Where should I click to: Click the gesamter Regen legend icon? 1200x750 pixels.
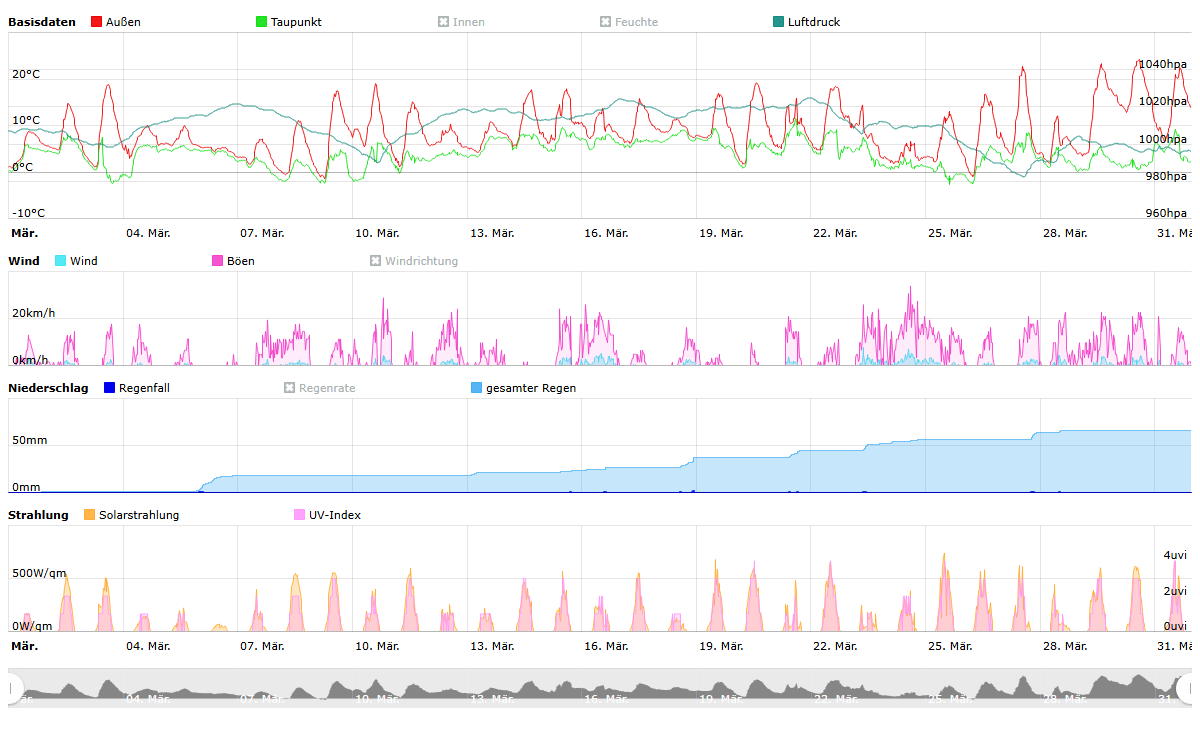point(476,388)
